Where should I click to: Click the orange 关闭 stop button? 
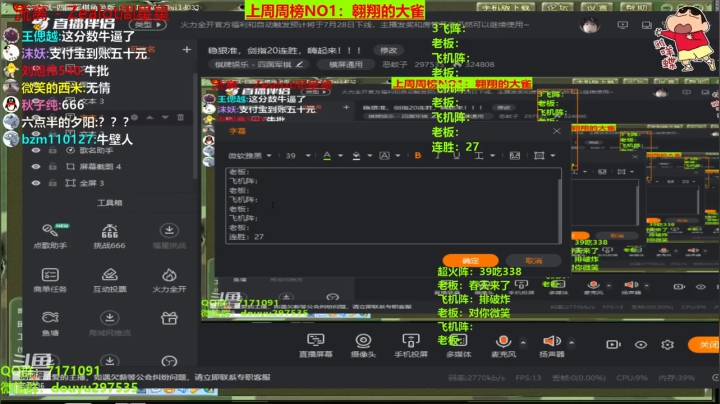[704, 344]
